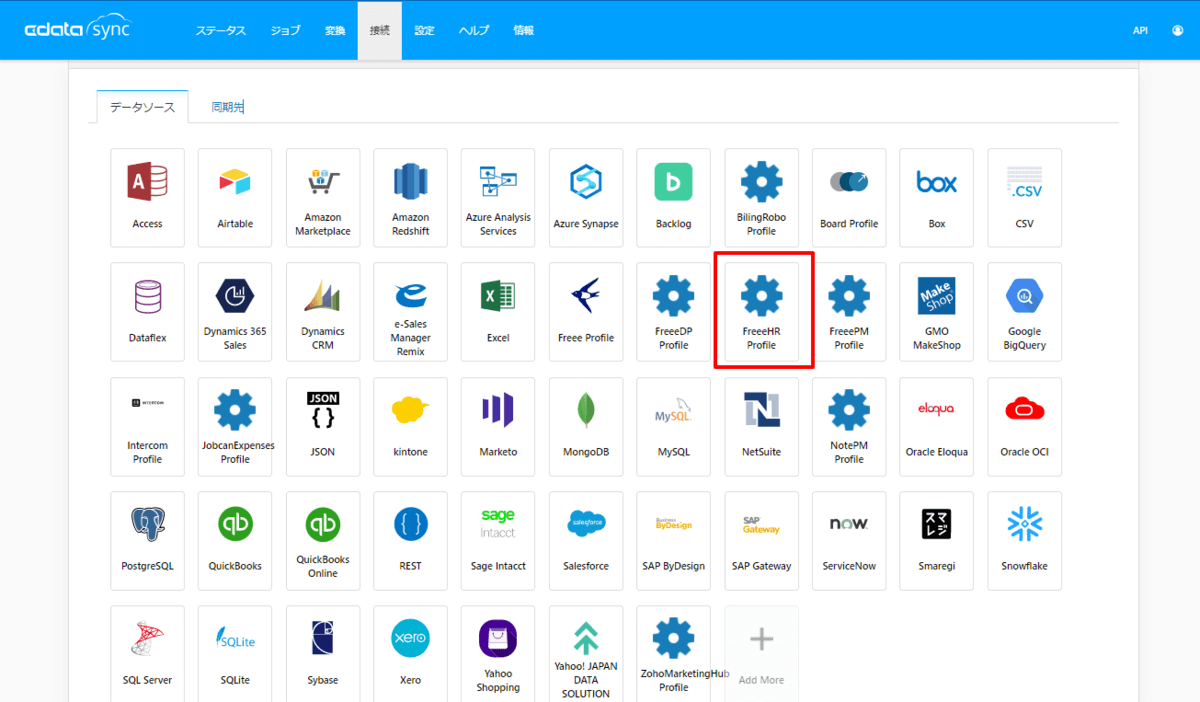Pick the kintone connector tile

tap(410, 426)
